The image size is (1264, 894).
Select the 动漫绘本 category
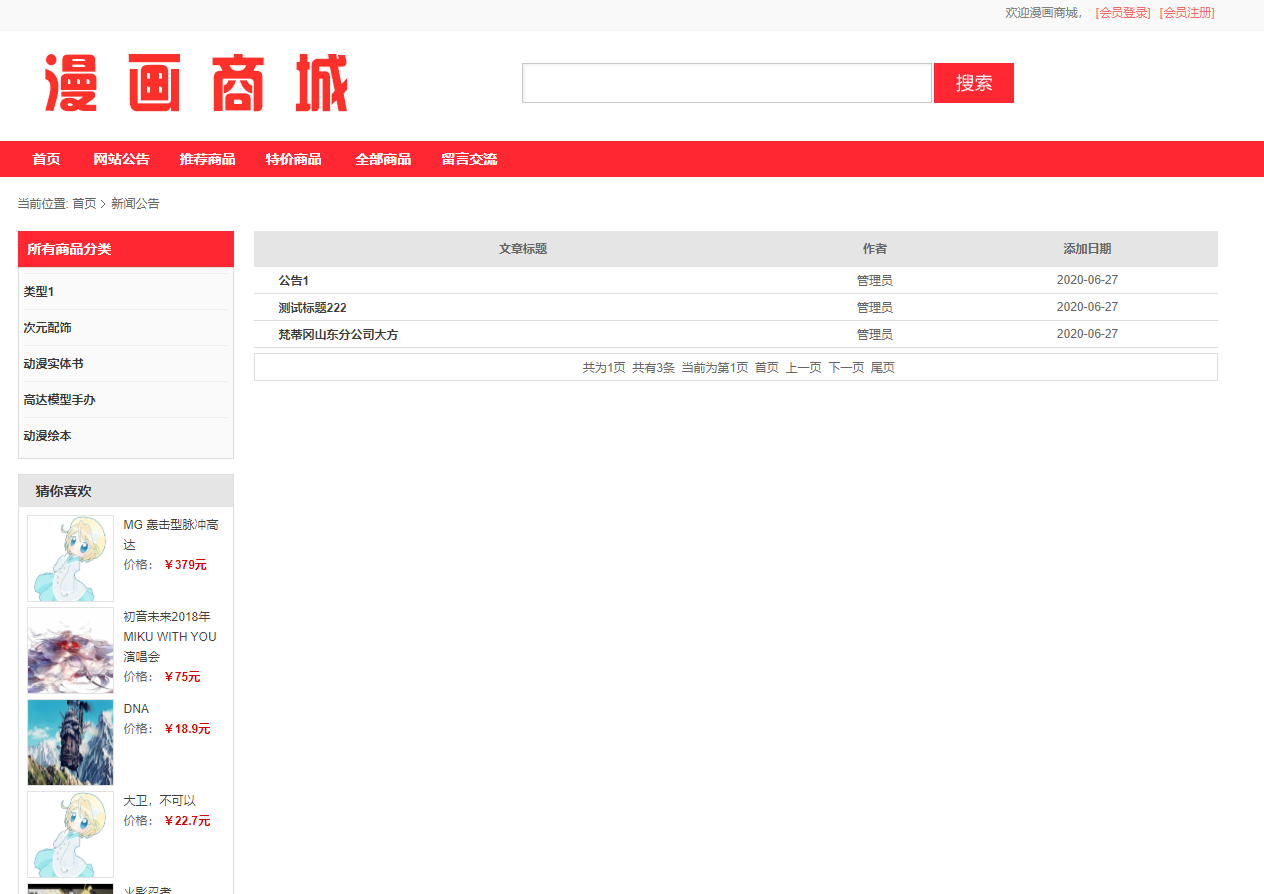pyautogui.click(x=47, y=436)
